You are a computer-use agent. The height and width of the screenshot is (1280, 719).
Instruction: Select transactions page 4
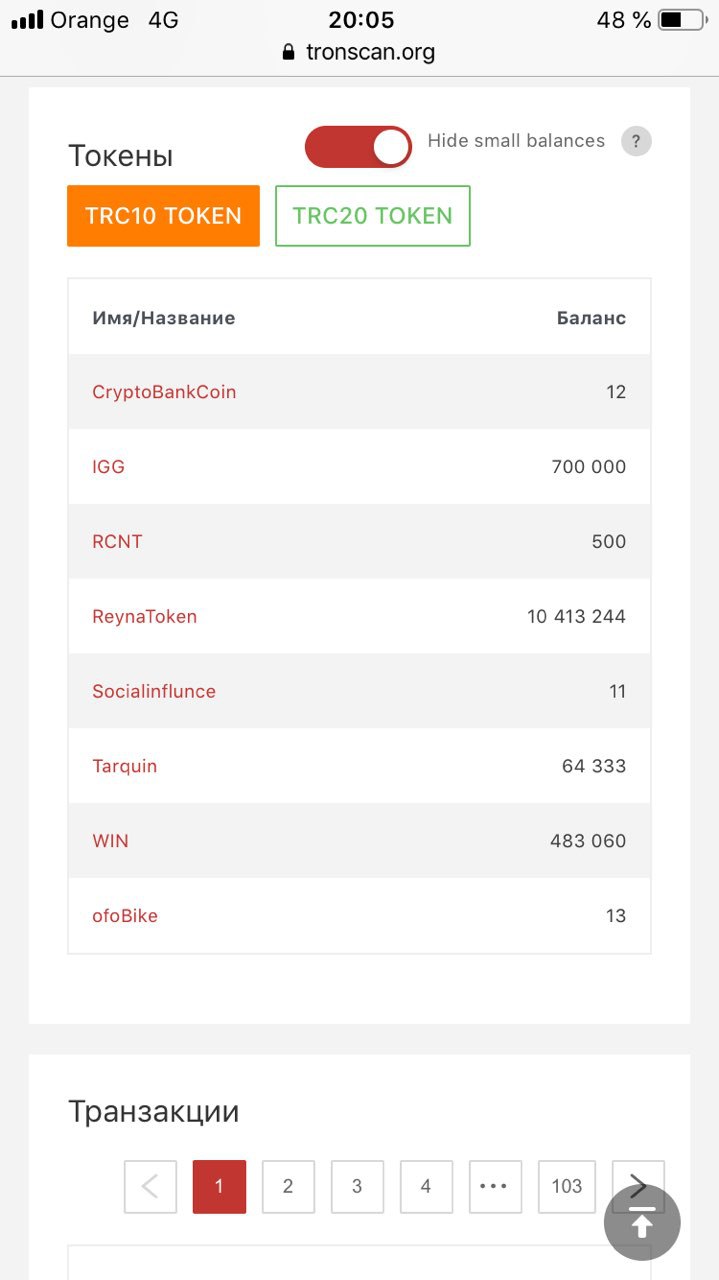(426, 1187)
